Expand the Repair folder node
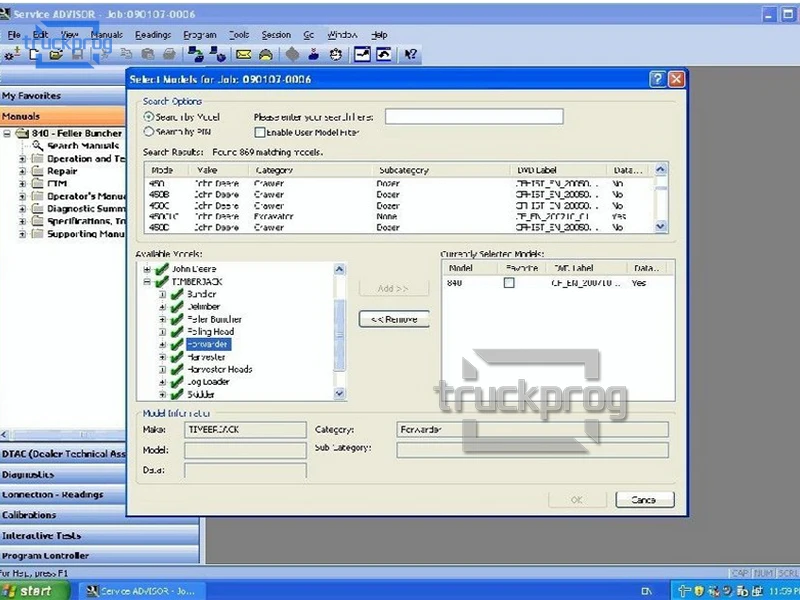This screenshot has height=600, width=800. (x=22, y=171)
